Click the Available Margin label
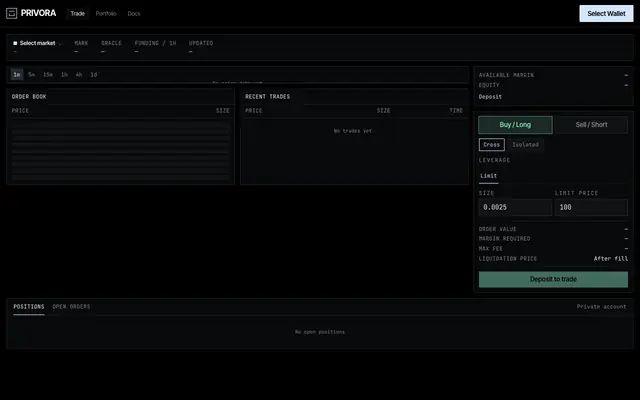The image size is (640, 400). coord(506,75)
